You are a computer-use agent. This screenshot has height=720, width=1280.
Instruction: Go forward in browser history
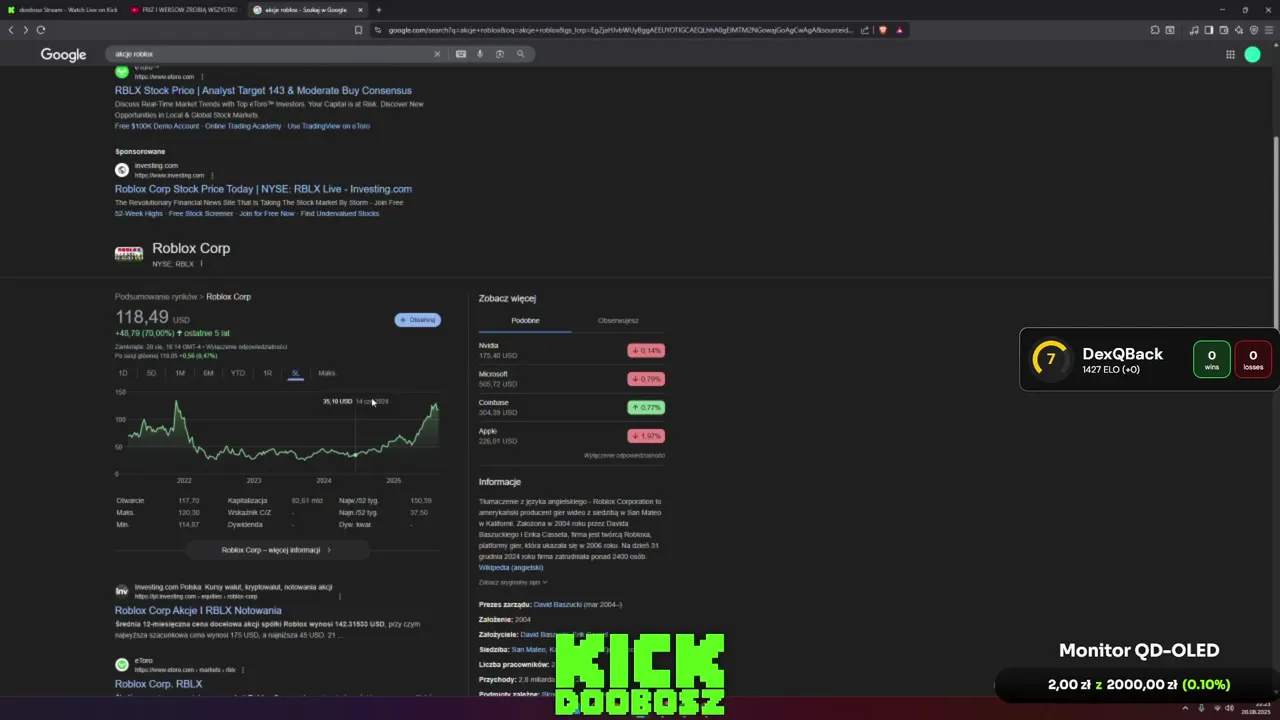(25, 30)
